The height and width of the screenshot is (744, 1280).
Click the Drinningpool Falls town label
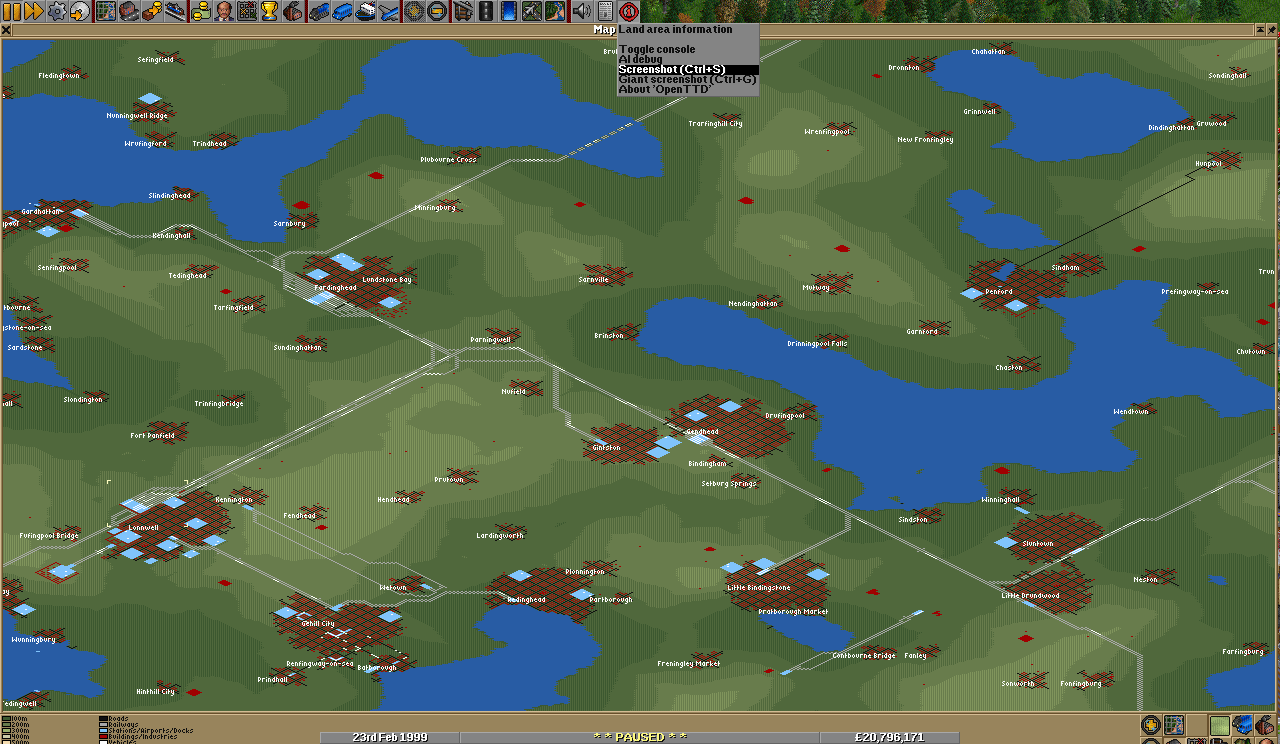(817, 343)
